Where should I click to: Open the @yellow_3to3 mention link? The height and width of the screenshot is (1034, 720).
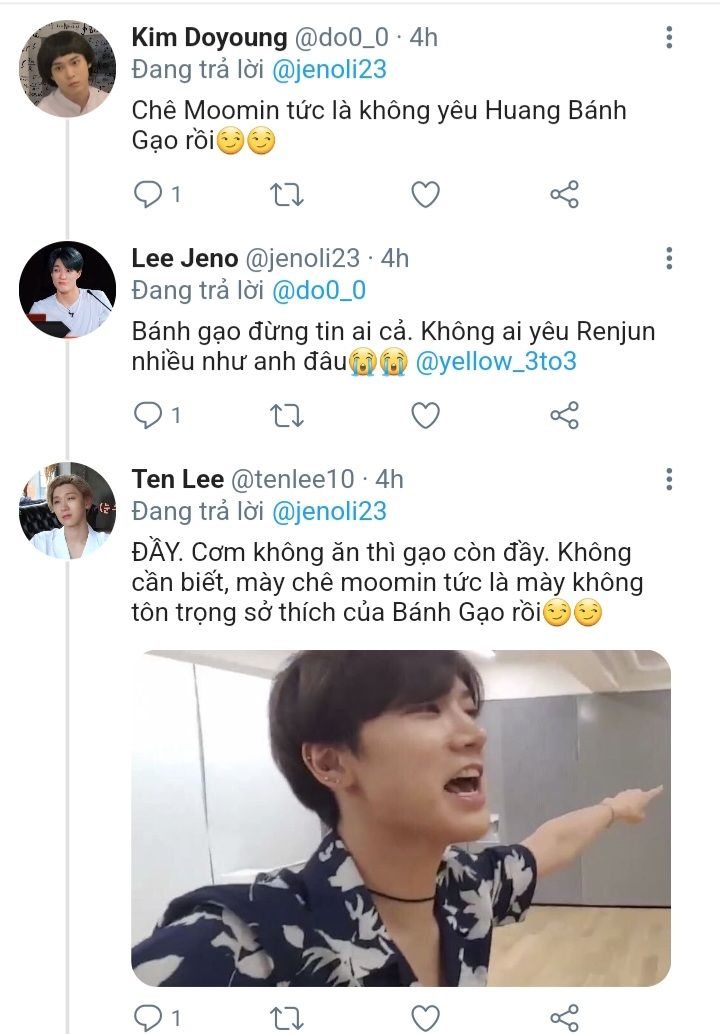[x=495, y=362]
